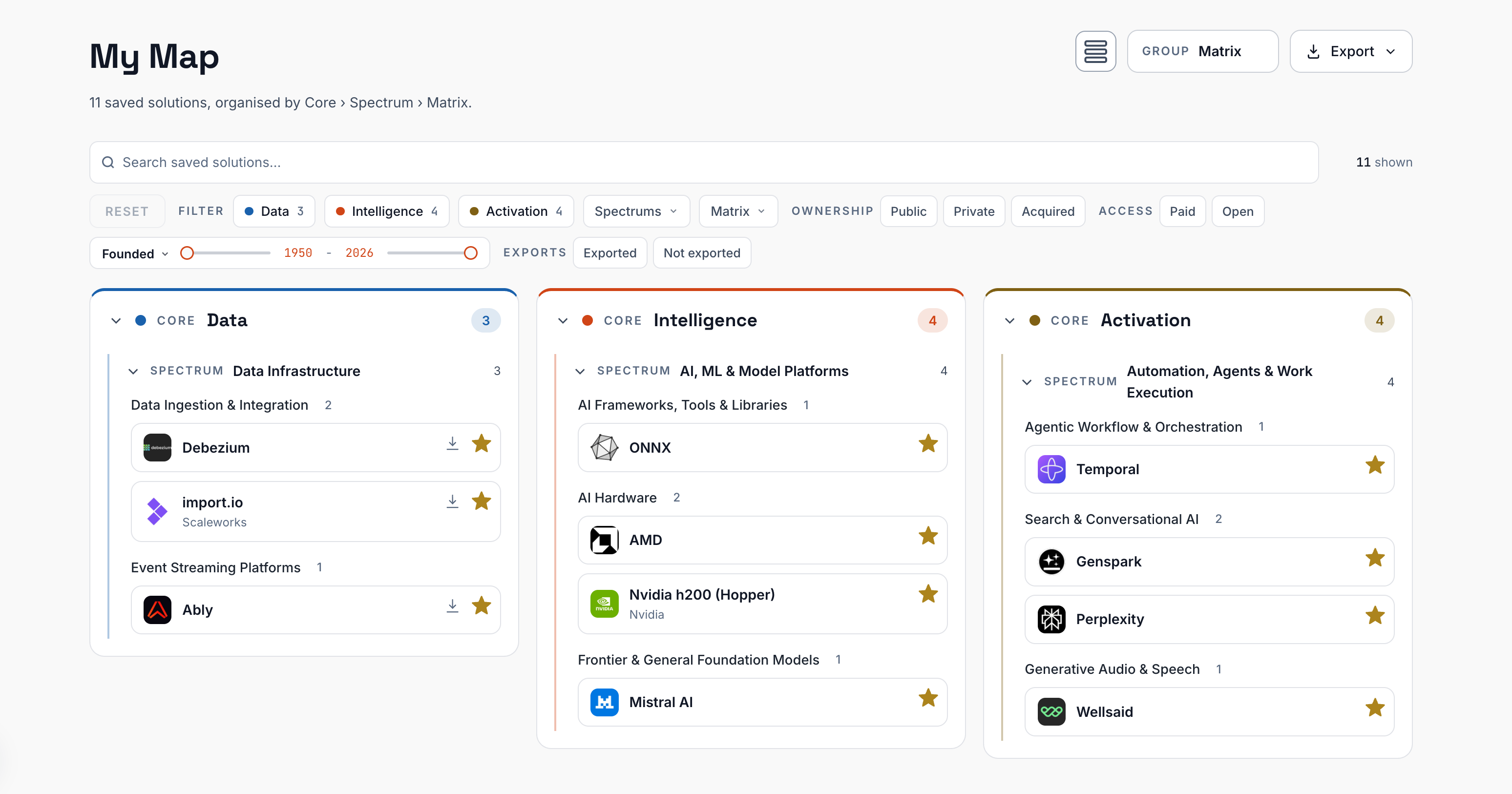Unstar the Mistral AI solution
1512x794 pixels.
tap(928, 698)
